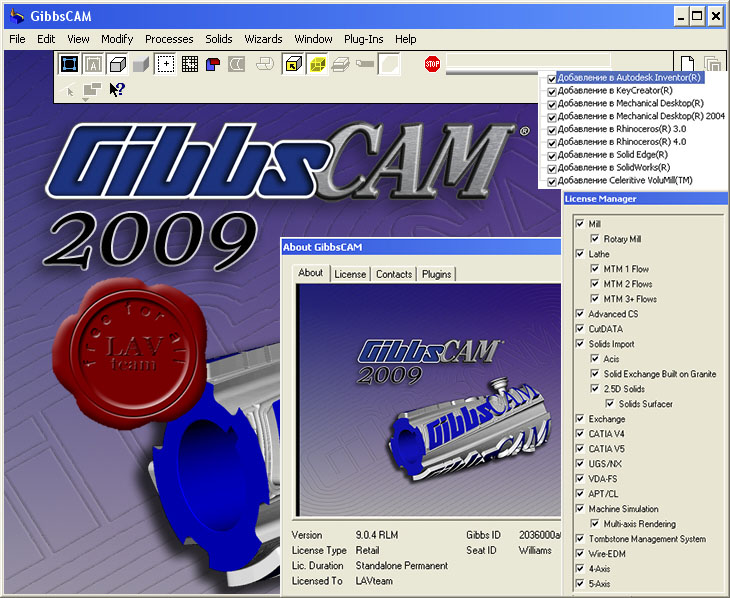Viewport: 730px width, 598px height.
Task: Click the gray stacked slabs toolbar icon
Action: point(341,64)
